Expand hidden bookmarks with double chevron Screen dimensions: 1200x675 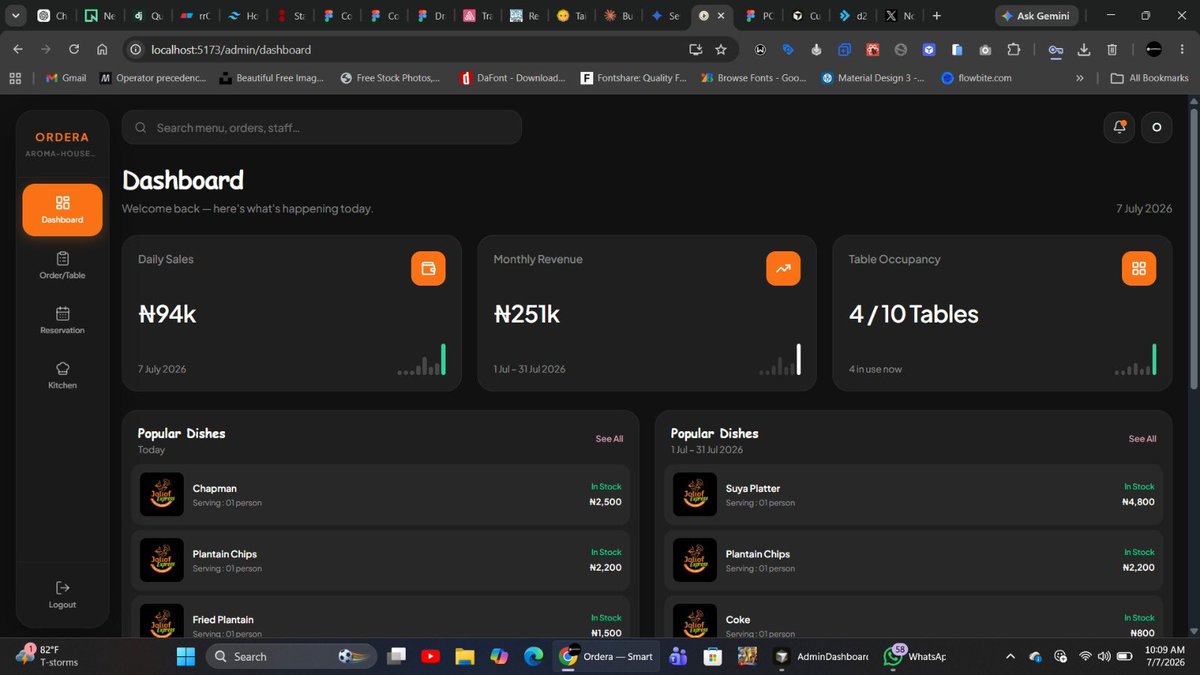tap(1080, 77)
